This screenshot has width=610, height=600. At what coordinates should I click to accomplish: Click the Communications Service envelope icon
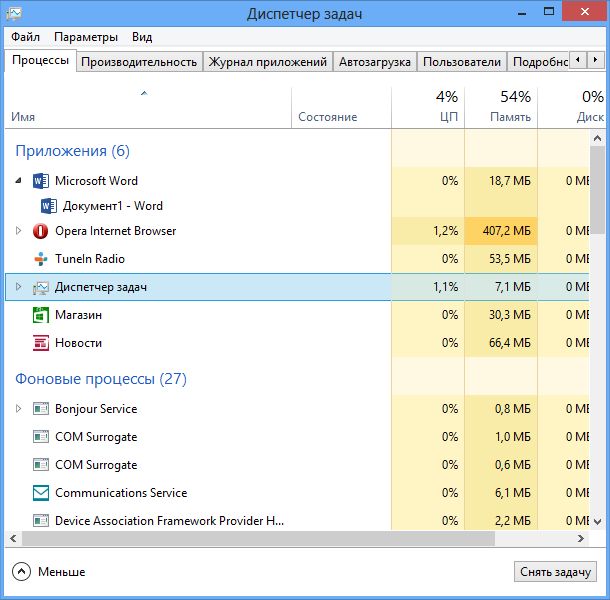pyautogui.click(x=41, y=493)
